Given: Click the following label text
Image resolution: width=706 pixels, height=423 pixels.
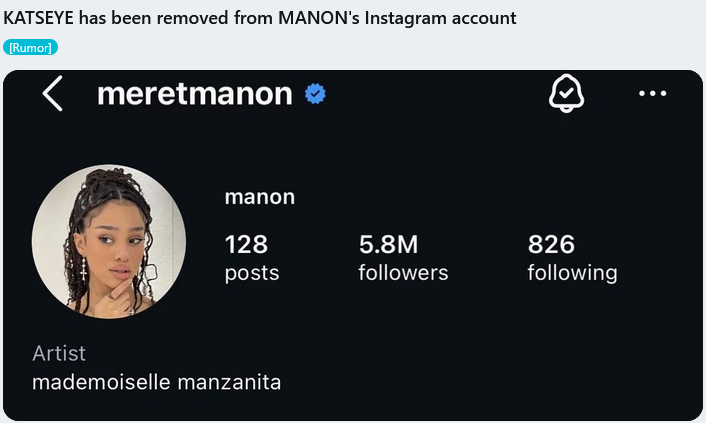Looking at the screenshot, I should click(572, 273).
